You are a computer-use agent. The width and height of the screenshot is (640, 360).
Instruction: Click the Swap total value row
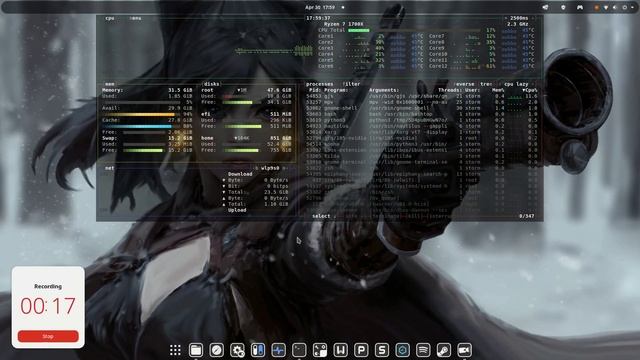pos(147,138)
